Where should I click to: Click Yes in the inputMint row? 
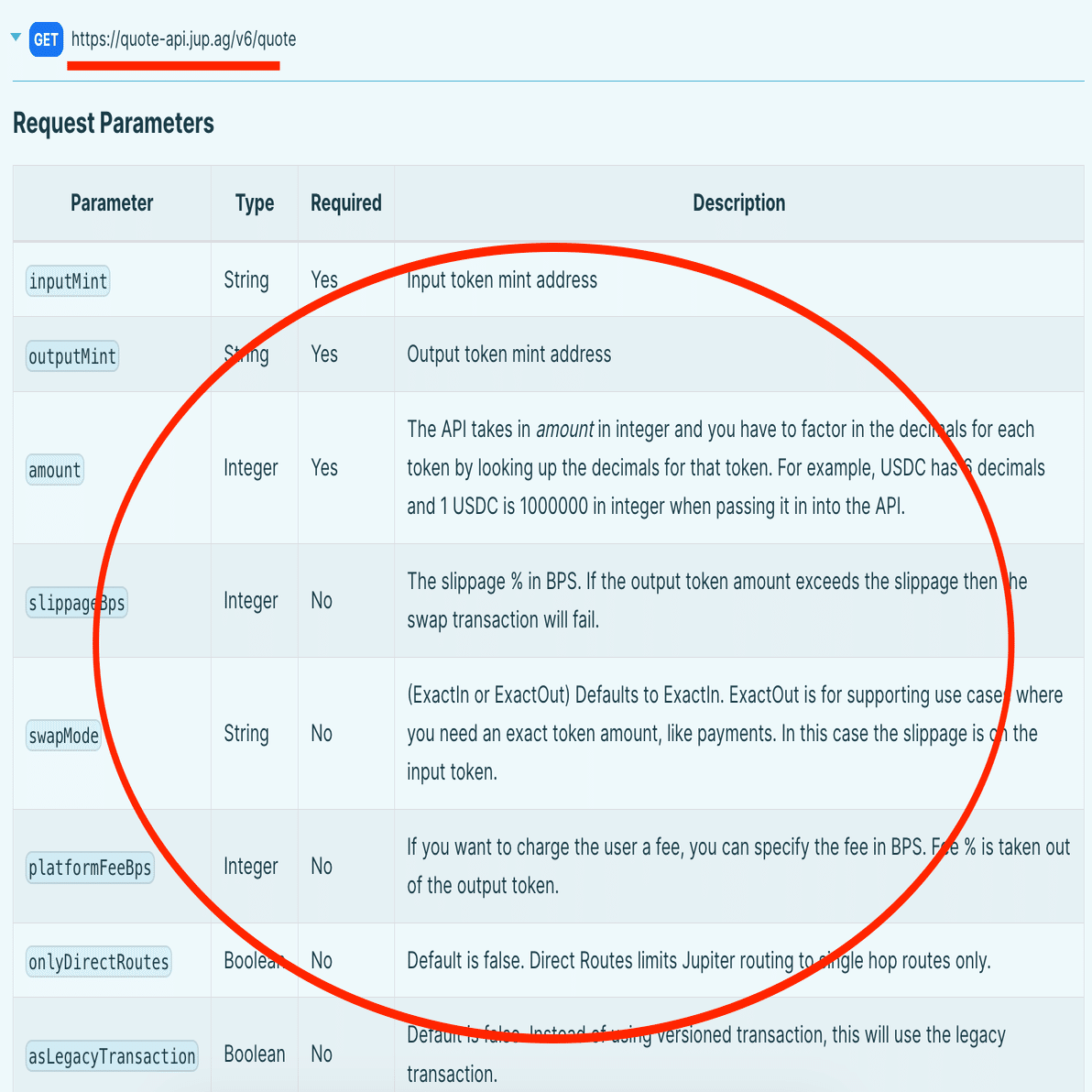[324, 280]
